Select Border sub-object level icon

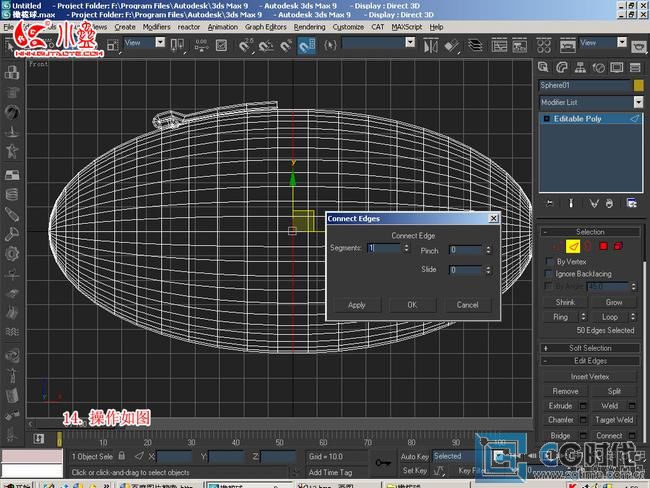(588, 246)
